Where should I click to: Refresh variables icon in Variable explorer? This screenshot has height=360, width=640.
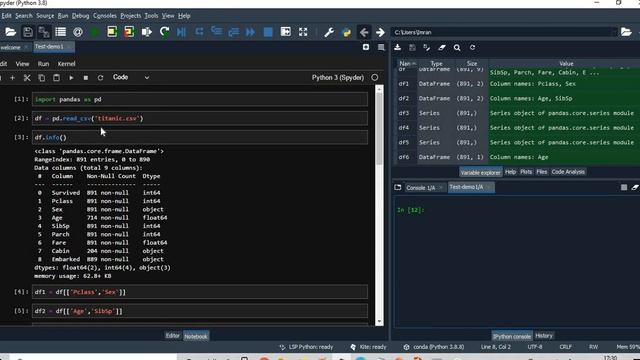click(x=472, y=47)
